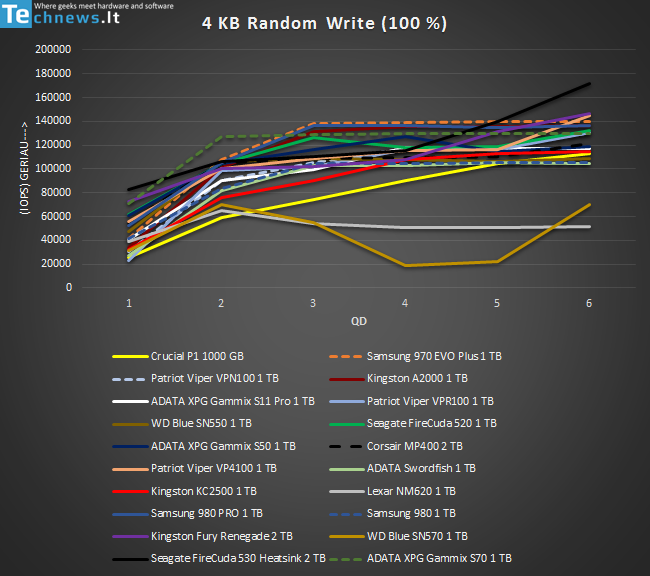Select the Seagate FireCuda 530 Heatsink legend entry
The width and height of the screenshot is (650, 576).
pos(219,559)
